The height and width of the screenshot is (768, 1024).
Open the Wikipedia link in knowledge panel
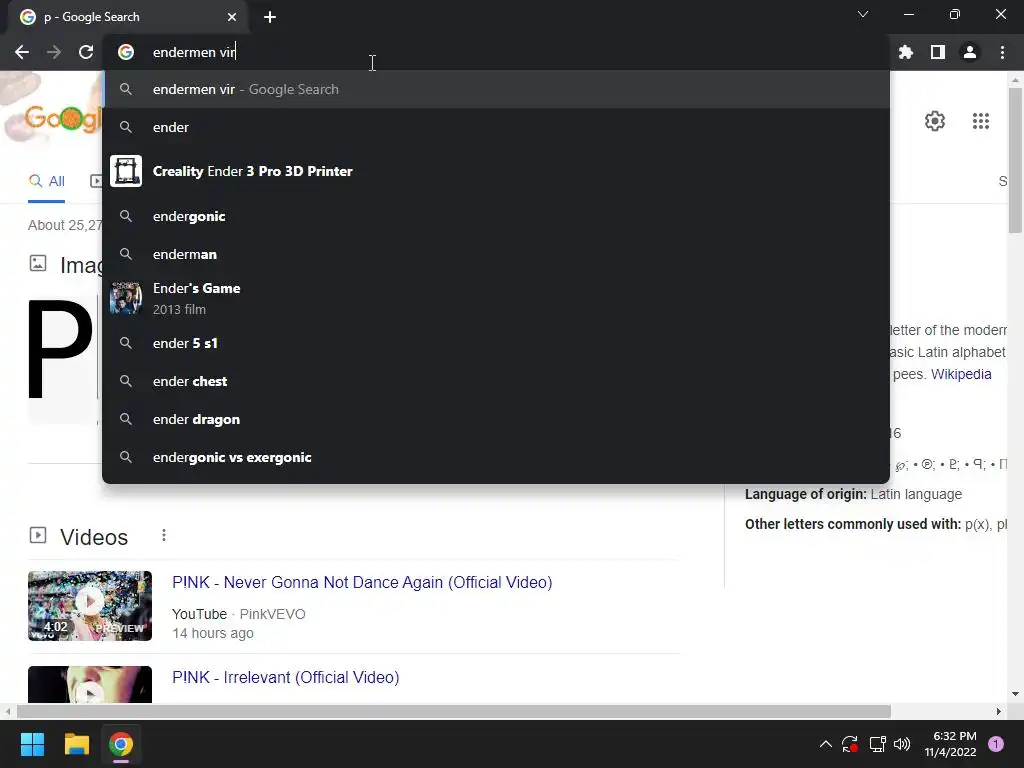961,374
